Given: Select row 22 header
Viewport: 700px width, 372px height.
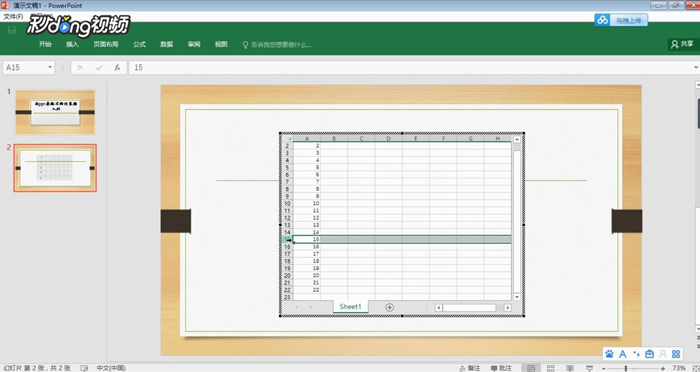Looking at the screenshot, I should pyautogui.click(x=288, y=290).
